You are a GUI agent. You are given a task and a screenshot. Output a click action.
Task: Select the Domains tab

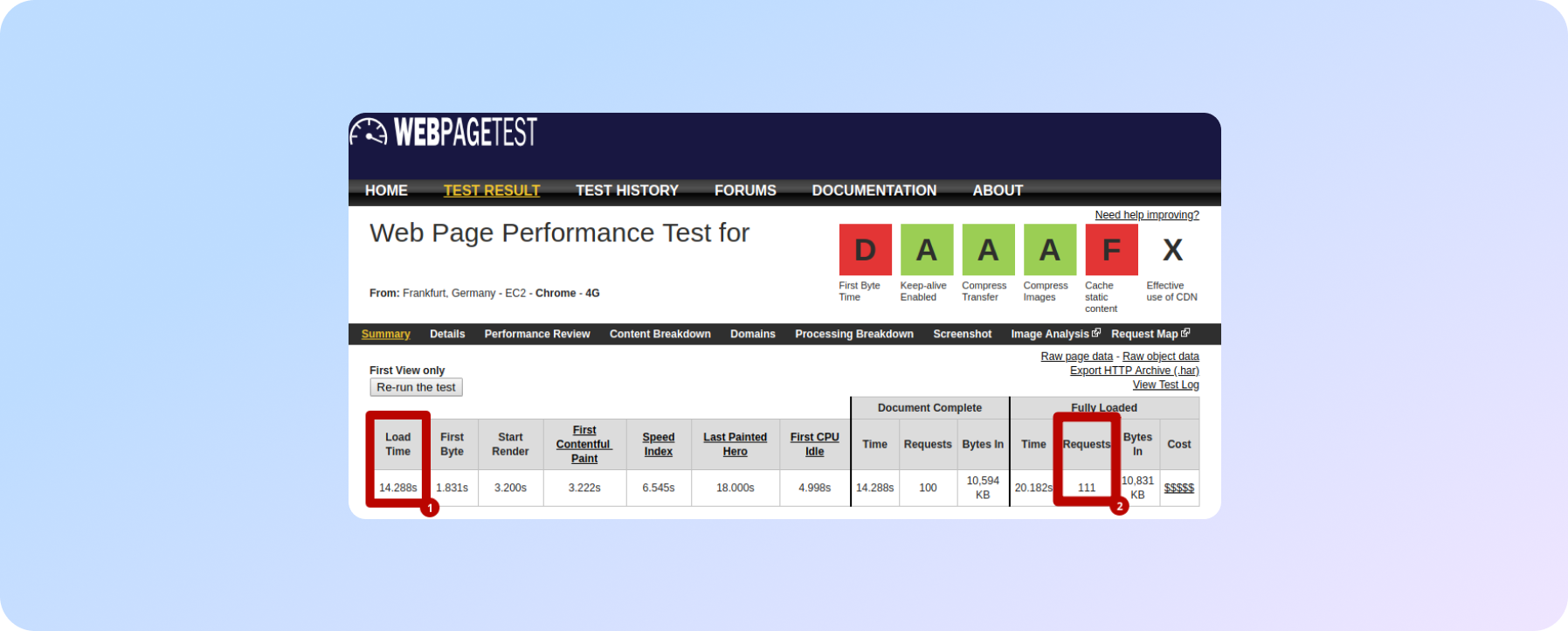(x=753, y=334)
